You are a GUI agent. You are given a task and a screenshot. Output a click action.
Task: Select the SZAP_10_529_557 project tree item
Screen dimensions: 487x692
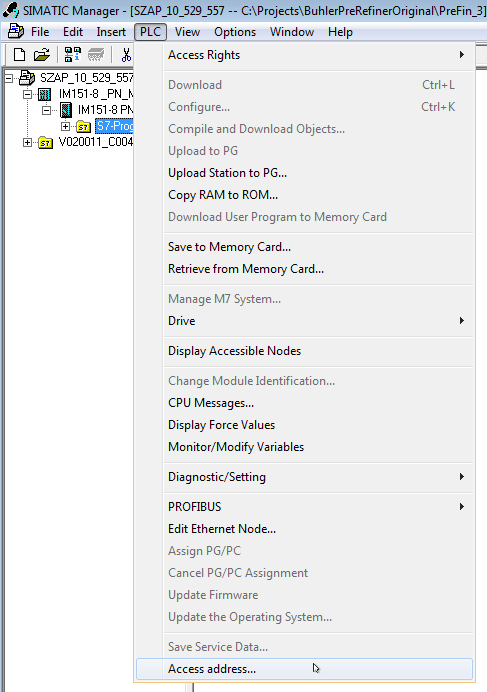point(86,78)
